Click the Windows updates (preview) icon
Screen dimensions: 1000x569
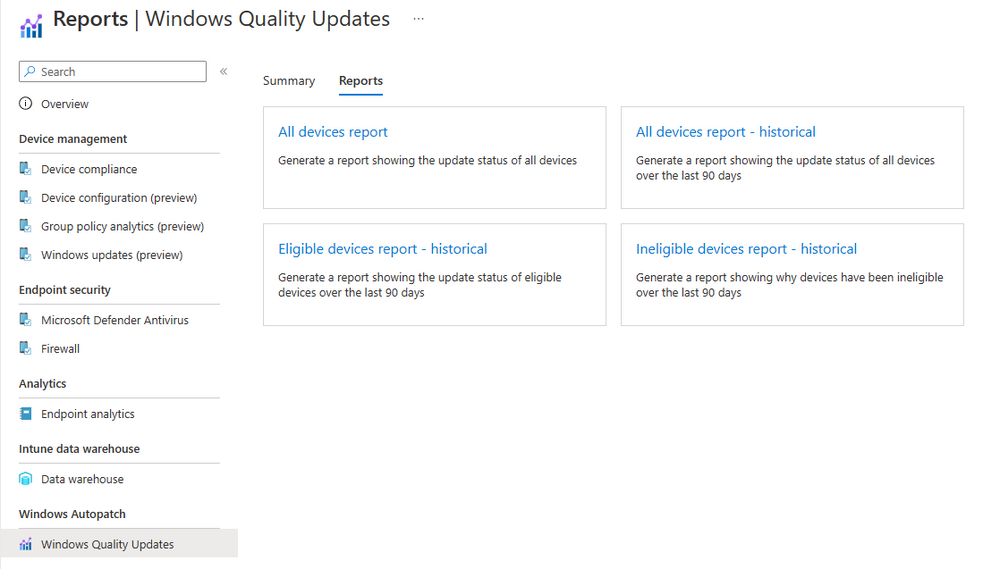26,255
